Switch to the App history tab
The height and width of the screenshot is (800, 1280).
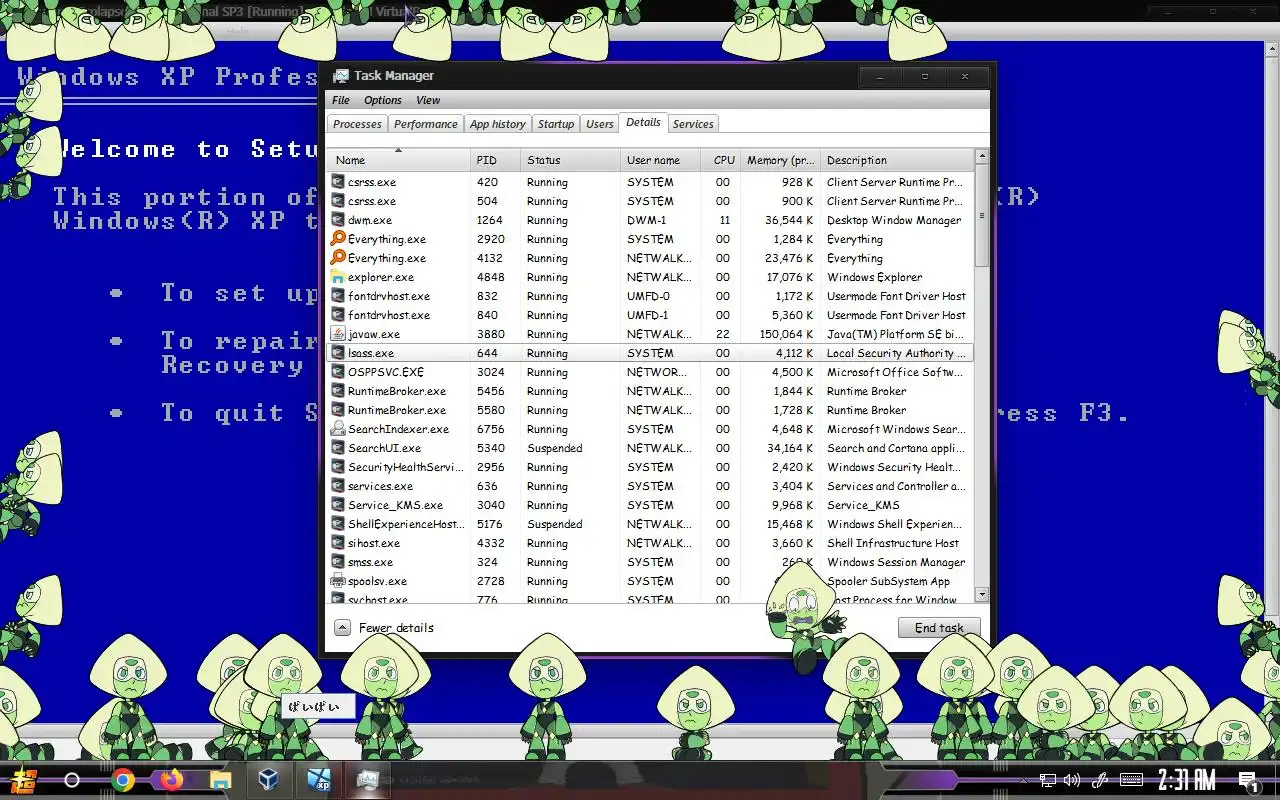[497, 124]
